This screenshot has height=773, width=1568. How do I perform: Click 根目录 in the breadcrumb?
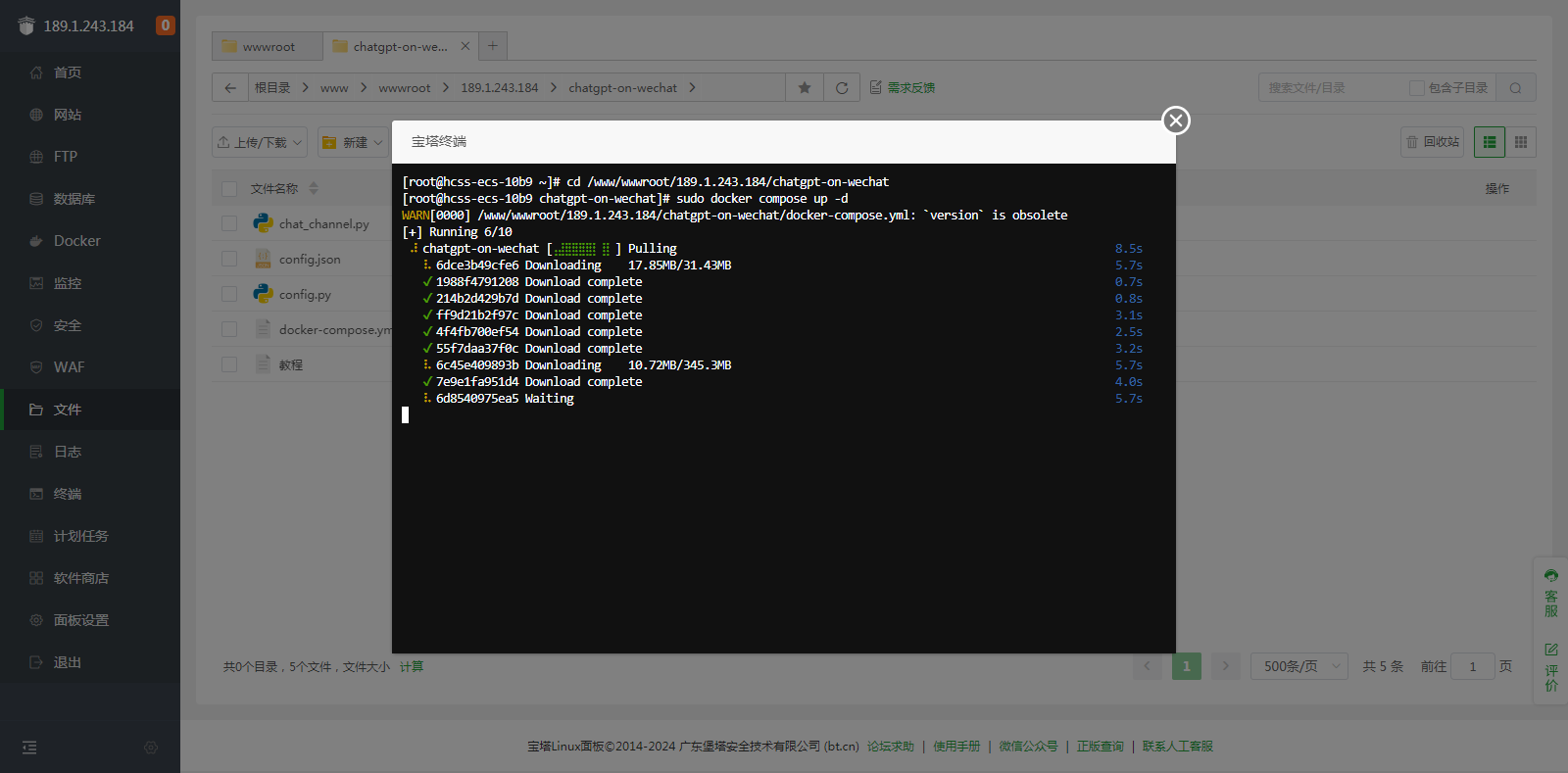(272, 88)
